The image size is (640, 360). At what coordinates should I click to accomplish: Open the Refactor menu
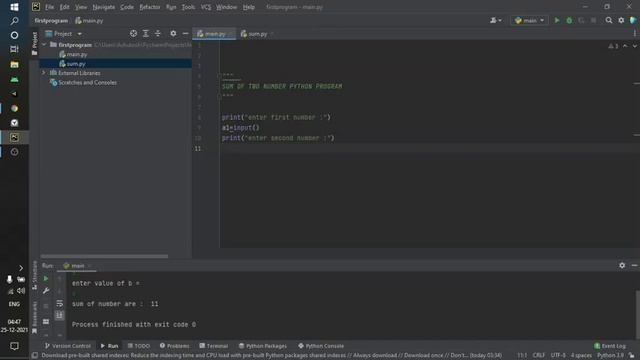pyautogui.click(x=150, y=7)
